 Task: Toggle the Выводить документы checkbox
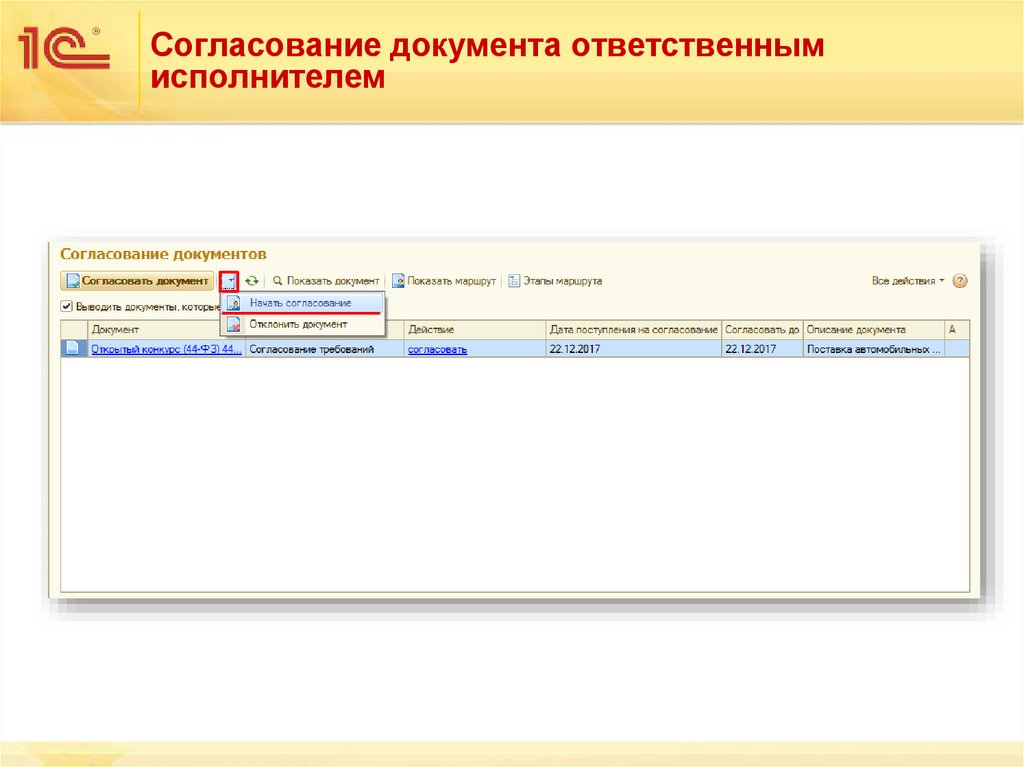pos(65,306)
